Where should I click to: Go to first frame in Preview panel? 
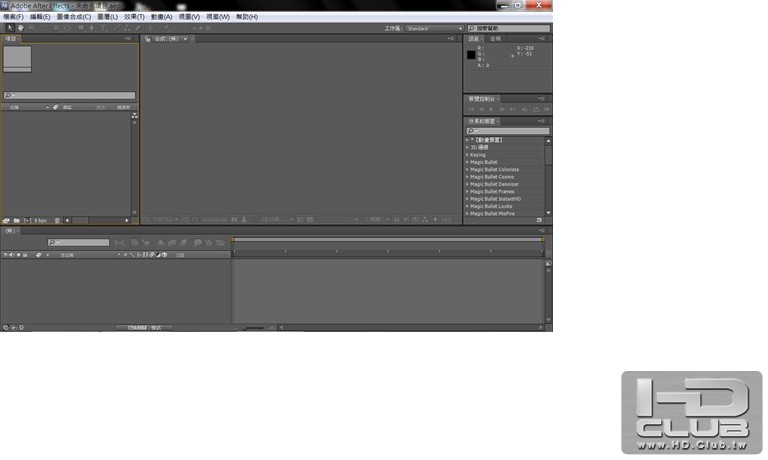(471, 109)
